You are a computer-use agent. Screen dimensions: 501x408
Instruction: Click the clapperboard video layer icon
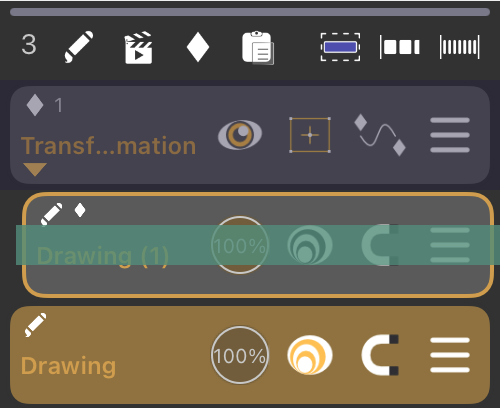[x=138, y=47]
